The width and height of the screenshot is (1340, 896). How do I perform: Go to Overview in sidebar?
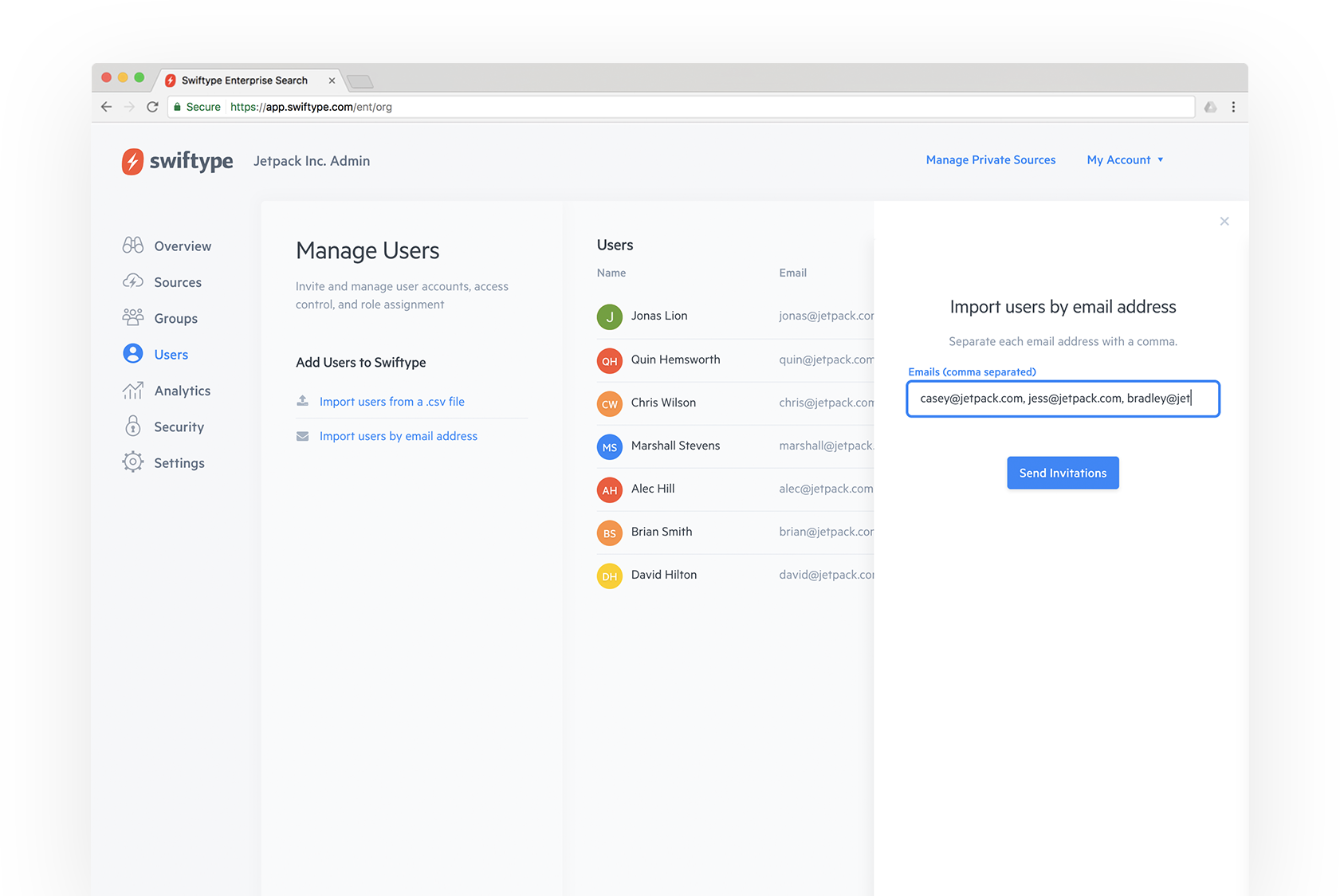(x=183, y=246)
